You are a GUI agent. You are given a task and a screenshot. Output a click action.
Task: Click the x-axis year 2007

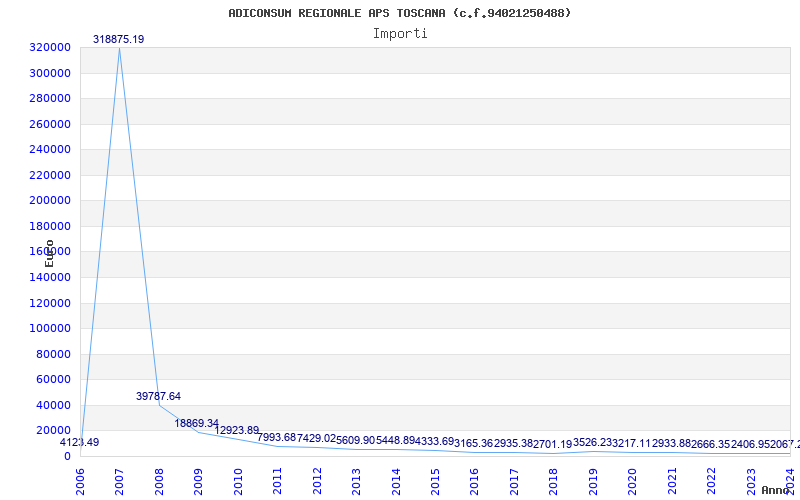click(x=119, y=482)
